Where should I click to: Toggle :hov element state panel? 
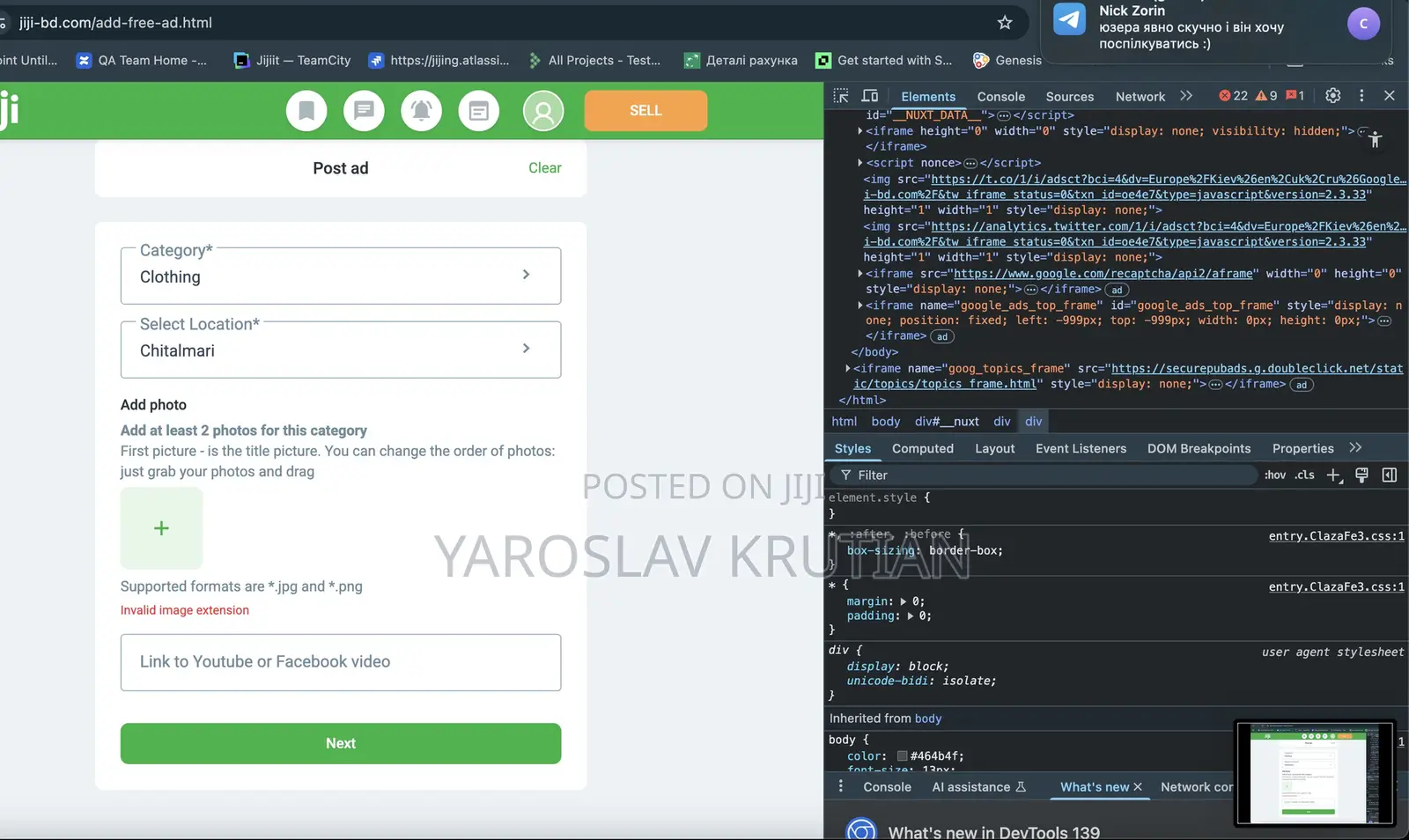click(x=1274, y=475)
